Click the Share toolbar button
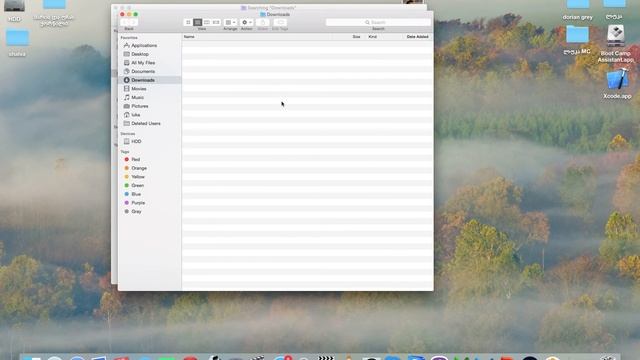This screenshot has width=640, height=360. 263,22
